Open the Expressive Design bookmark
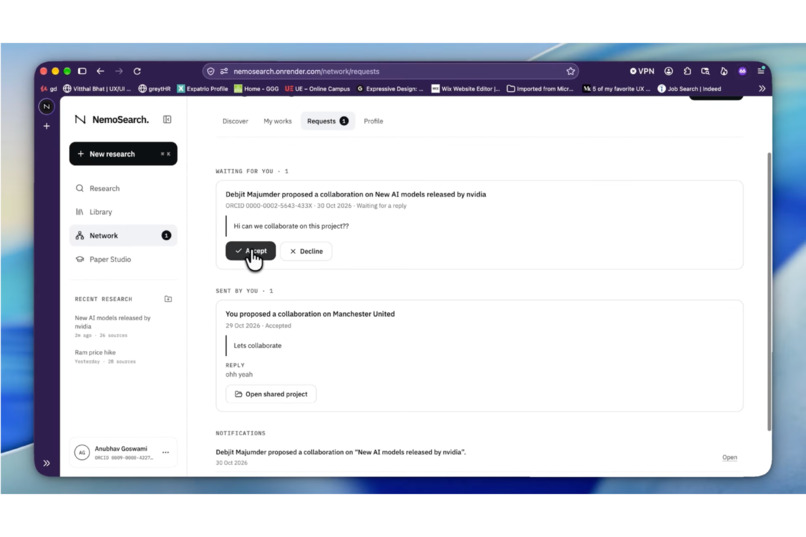806x537 pixels. (x=390, y=88)
